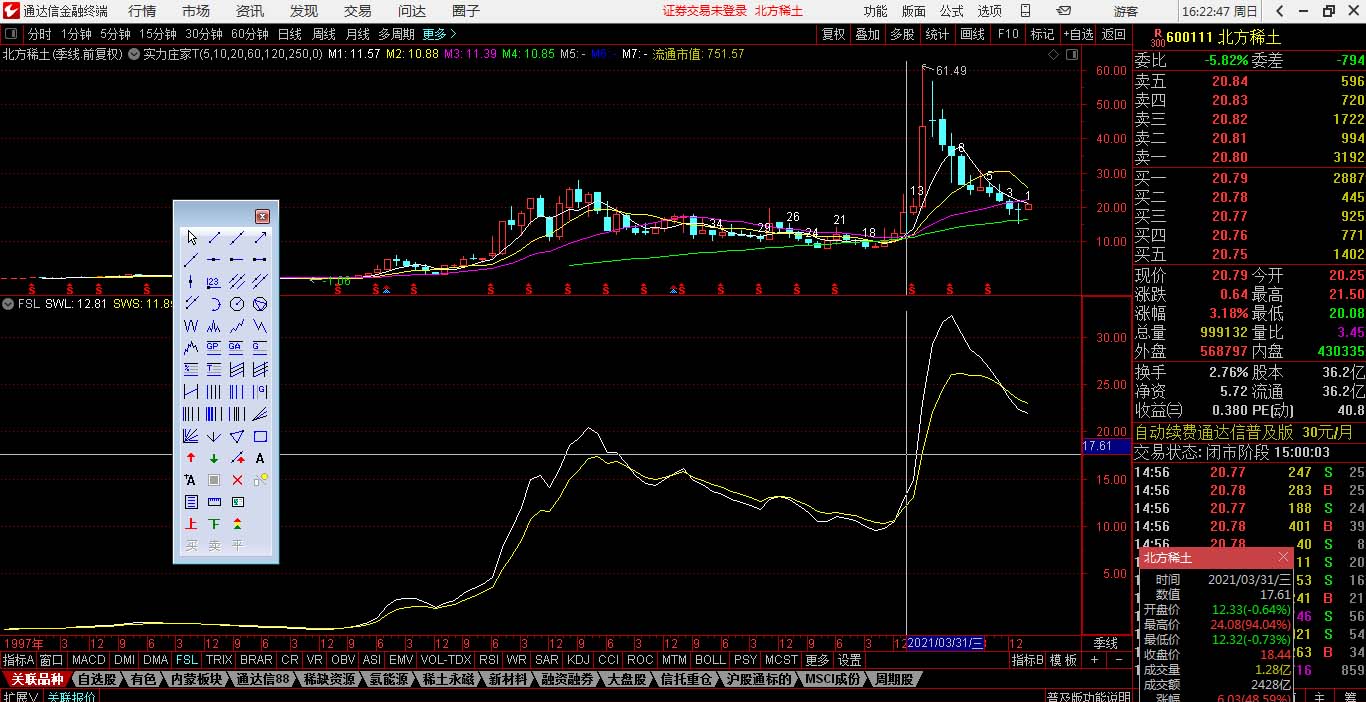The width and height of the screenshot is (1366, 702).
Task: Click the plus zoom button next to 模板
Action: coord(1095,660)
